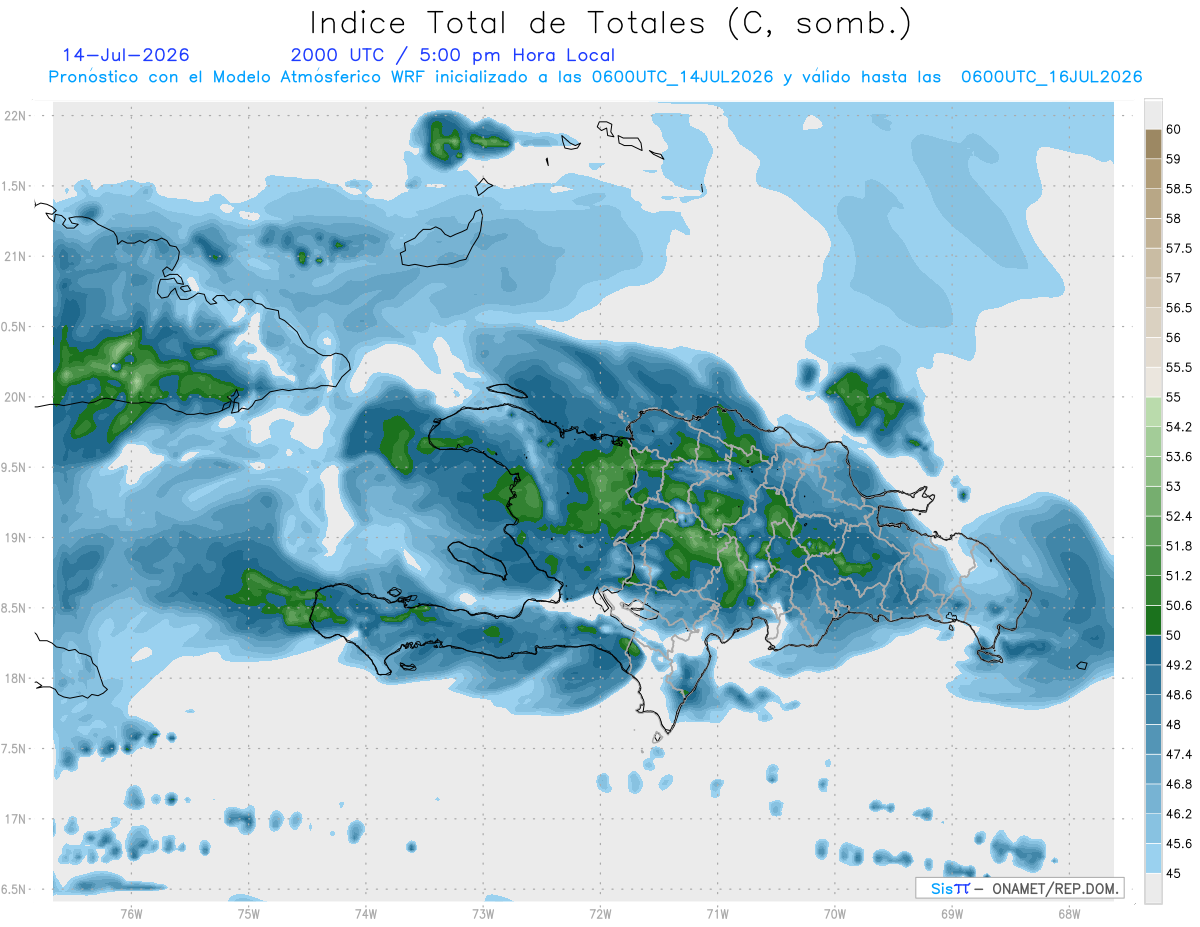This screenshot has height=927, width=1200.
Task: Click the "17N" latitude label
Action: click(x=16, y=819)
